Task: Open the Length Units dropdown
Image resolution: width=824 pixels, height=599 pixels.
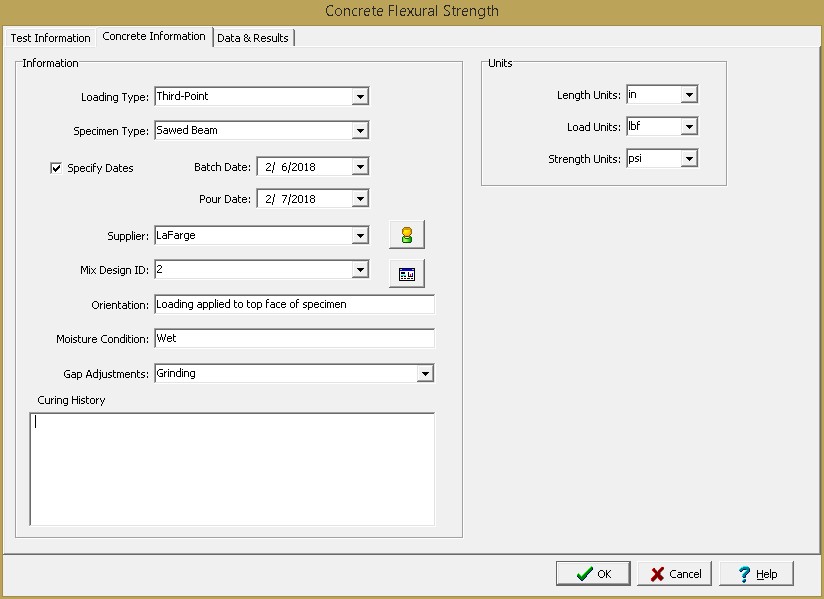Action: pyautogui.click(x=688, y=95)
